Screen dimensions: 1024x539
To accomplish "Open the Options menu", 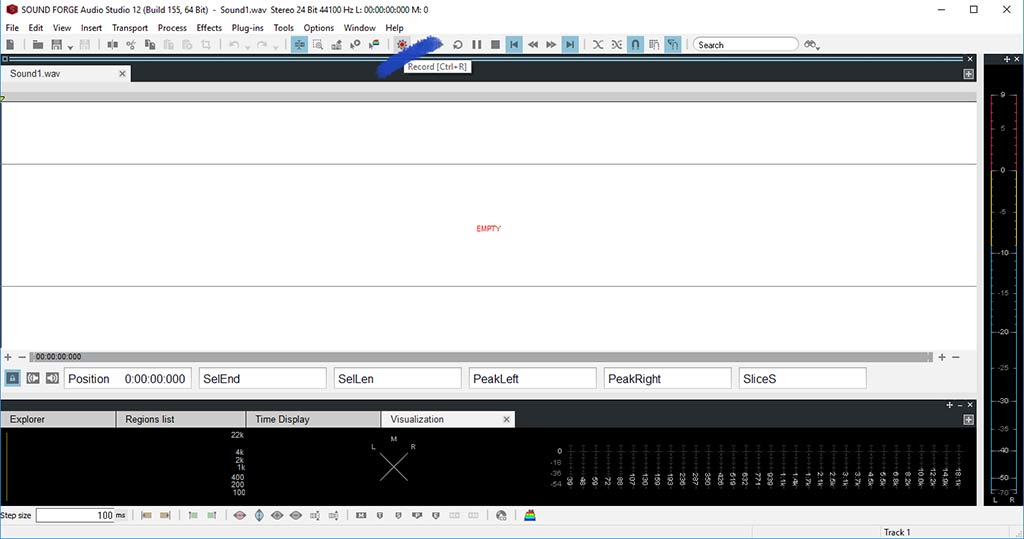I will [x=319, y=27].
